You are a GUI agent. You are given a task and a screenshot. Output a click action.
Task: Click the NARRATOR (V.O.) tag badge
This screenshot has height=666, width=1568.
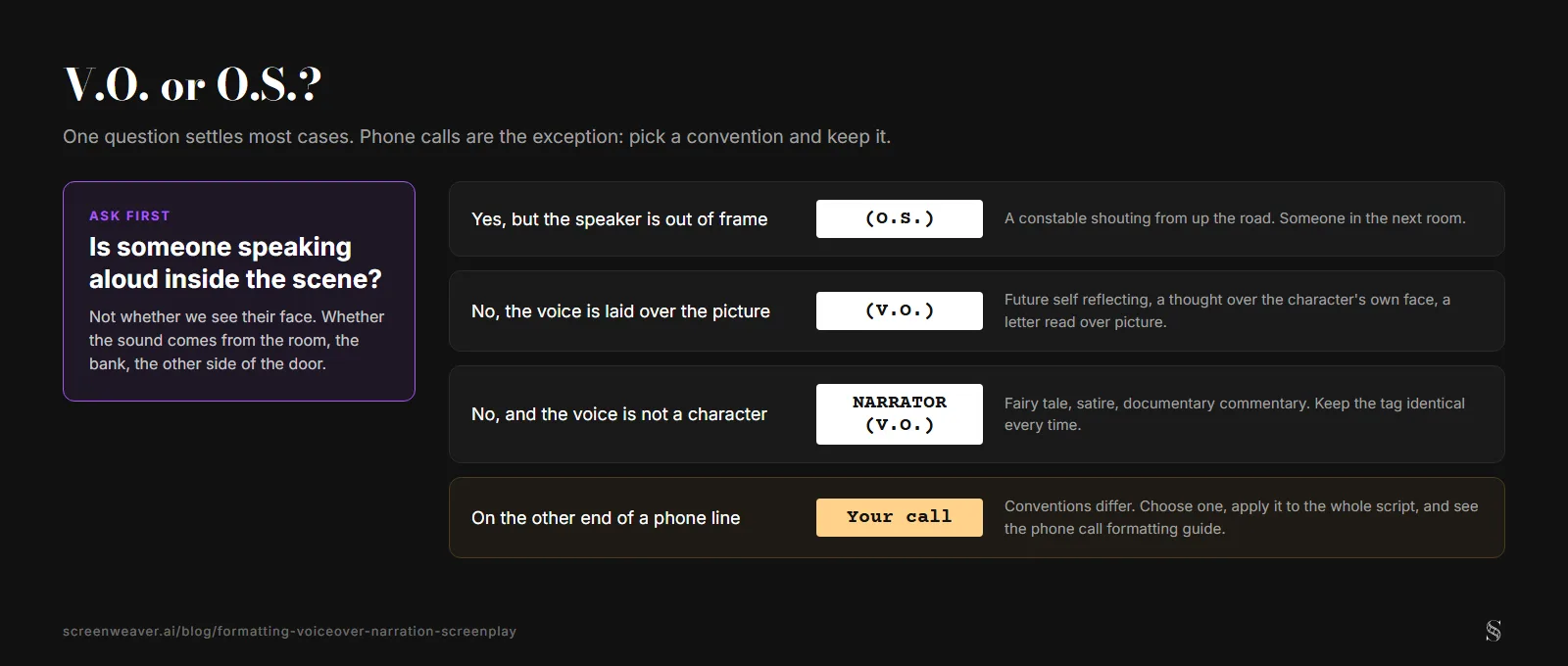pyautogui.click(x=900, y=414)
